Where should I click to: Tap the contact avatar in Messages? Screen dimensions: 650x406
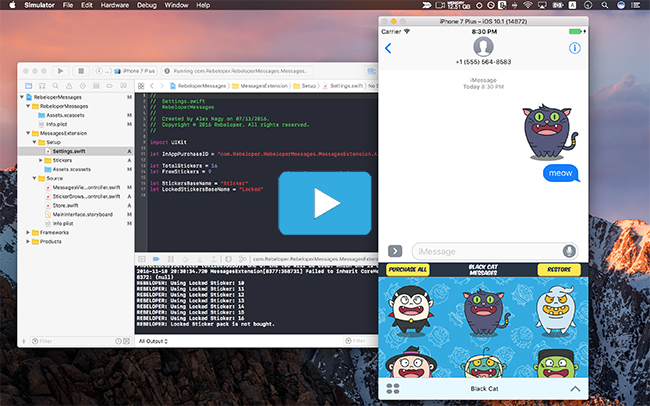point(483,46)
